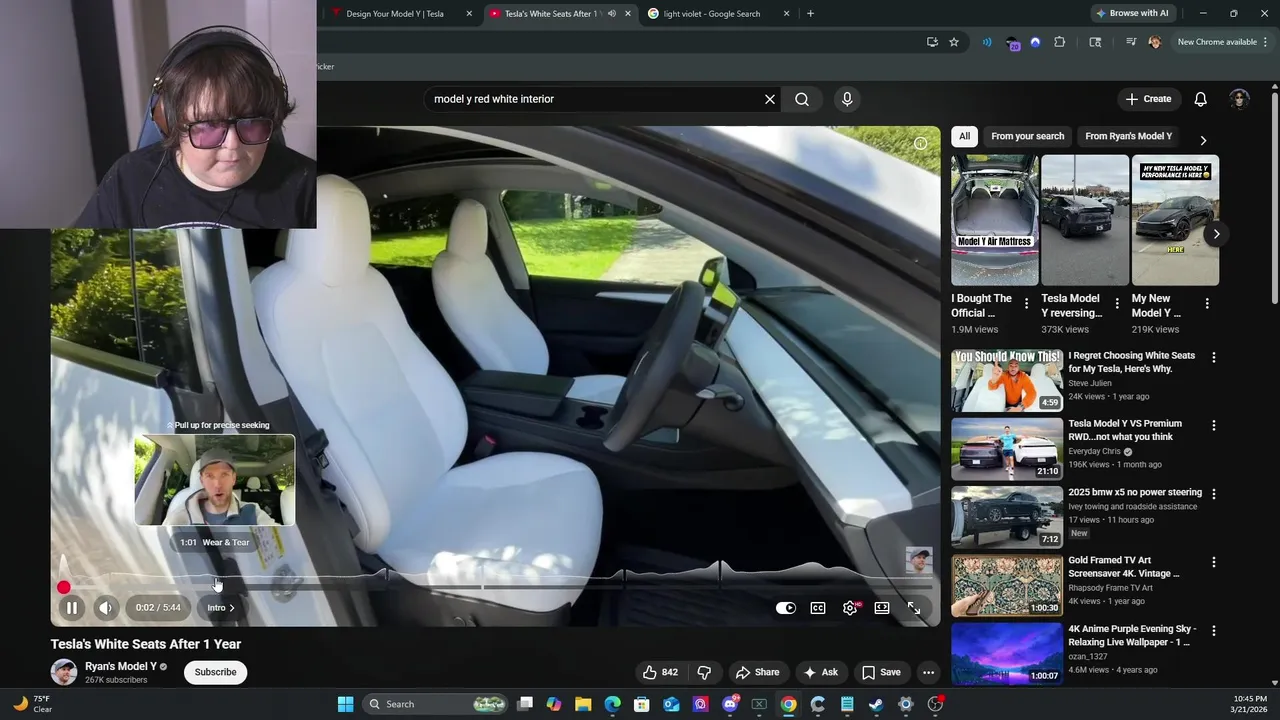This screenshot has width=1280, height=720.
Task: Open the Create menu
Action: point(1148,99)
